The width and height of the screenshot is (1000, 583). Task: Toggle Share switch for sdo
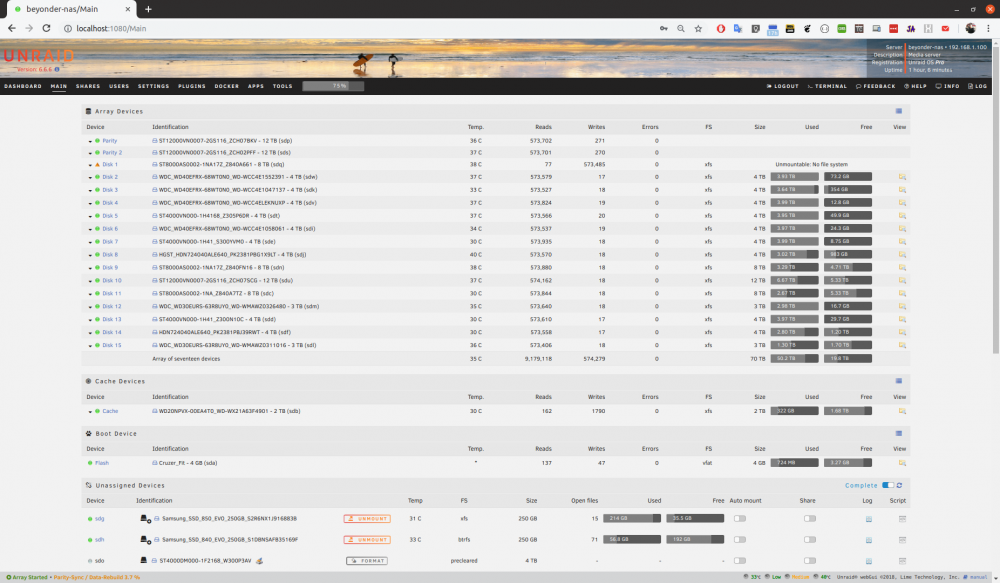click(x=810, y=561)
